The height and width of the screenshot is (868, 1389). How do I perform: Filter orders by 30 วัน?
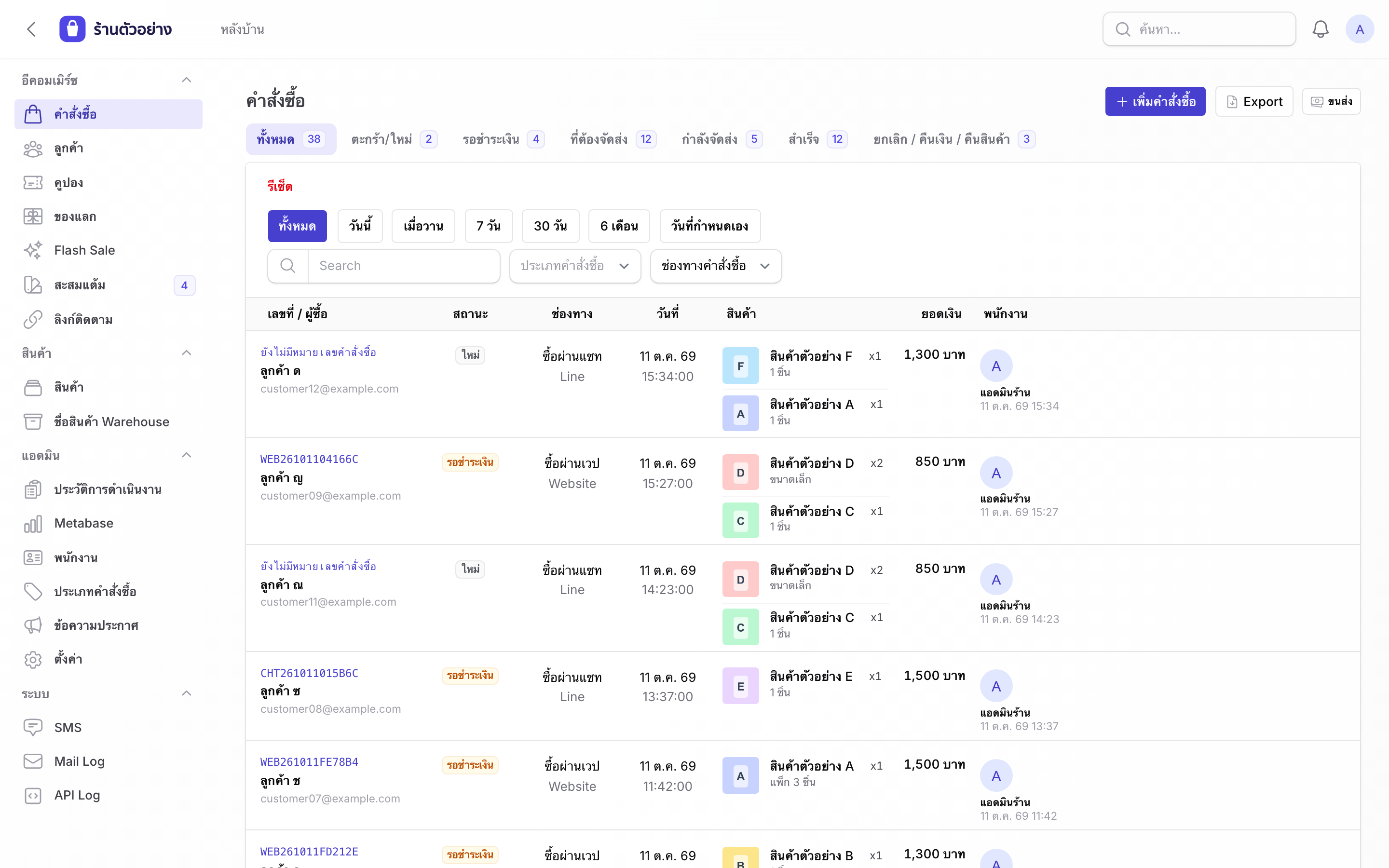(x=550, y=226)
